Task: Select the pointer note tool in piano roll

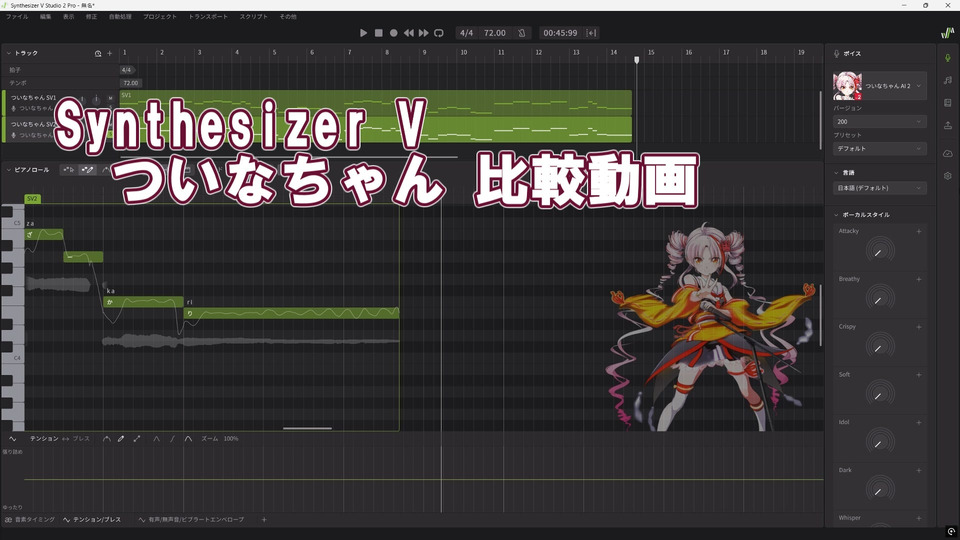Action: click(68, 170)
